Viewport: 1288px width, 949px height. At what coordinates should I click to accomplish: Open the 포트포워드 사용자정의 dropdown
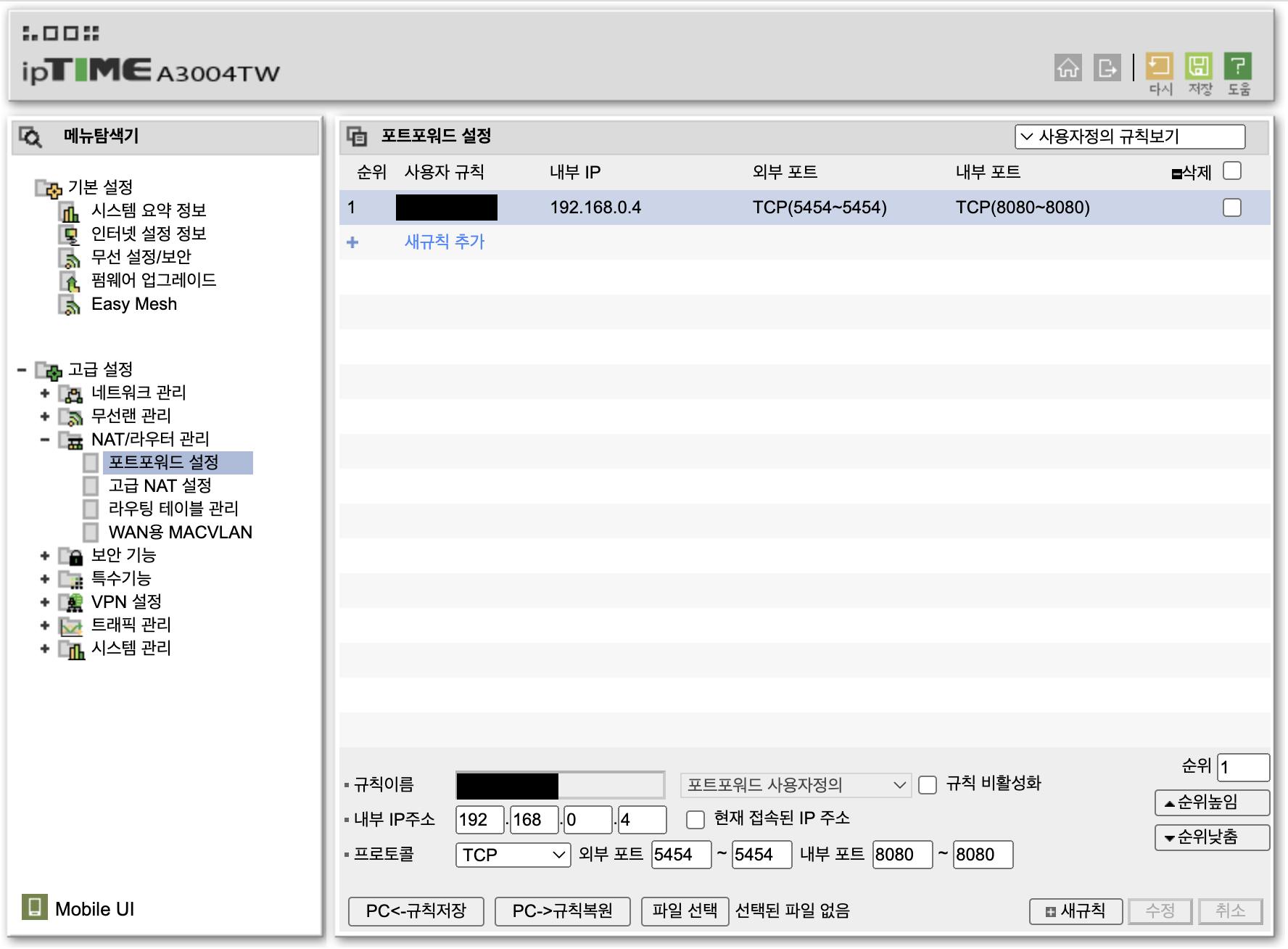(x=796, y=785)
